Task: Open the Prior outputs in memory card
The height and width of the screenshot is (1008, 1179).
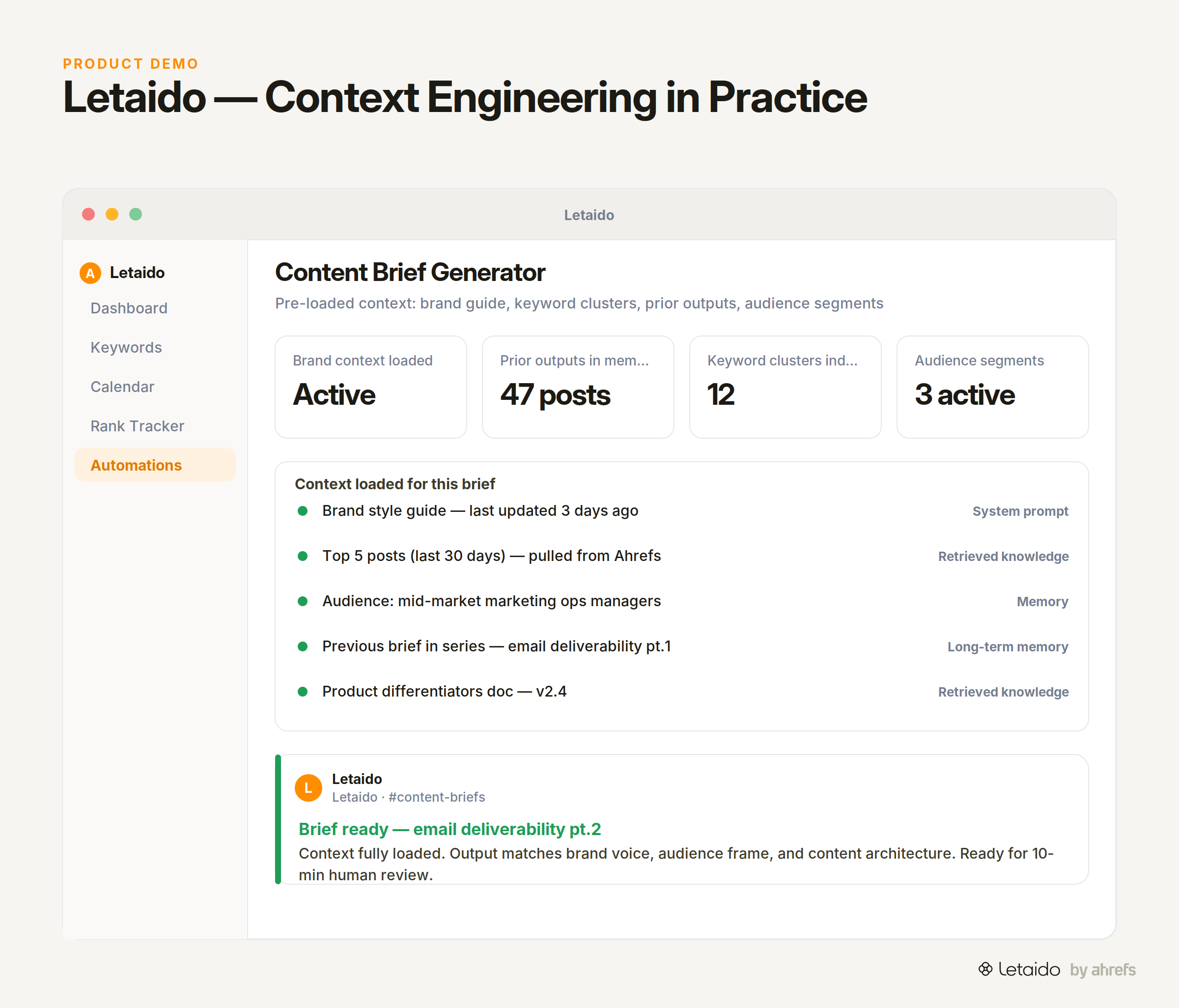Action: coord(578,387)
